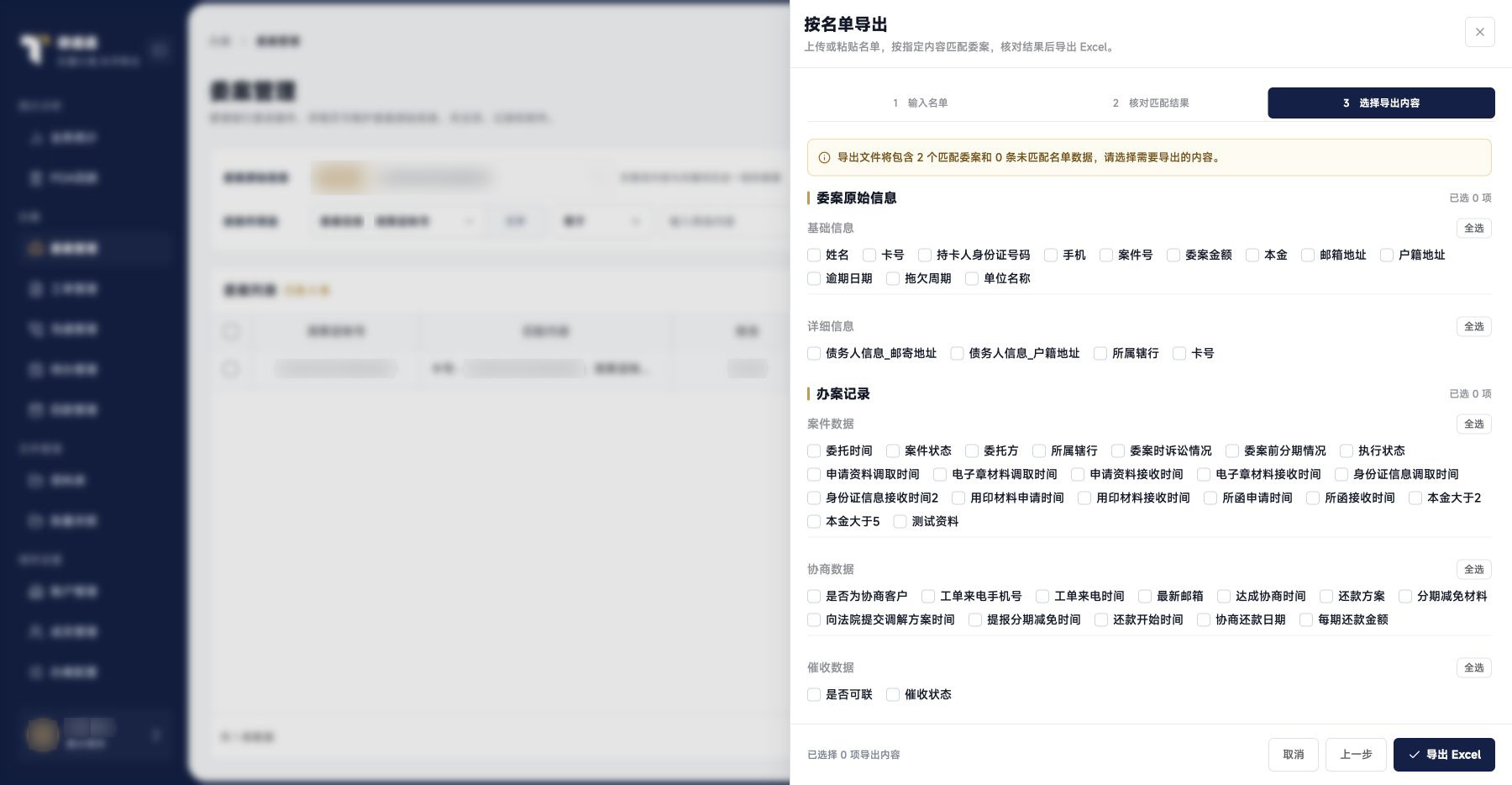The width and height of the screenshot is (1512, 785).
Task: Check the 委案金额 option
Action: pos(1173,255)
